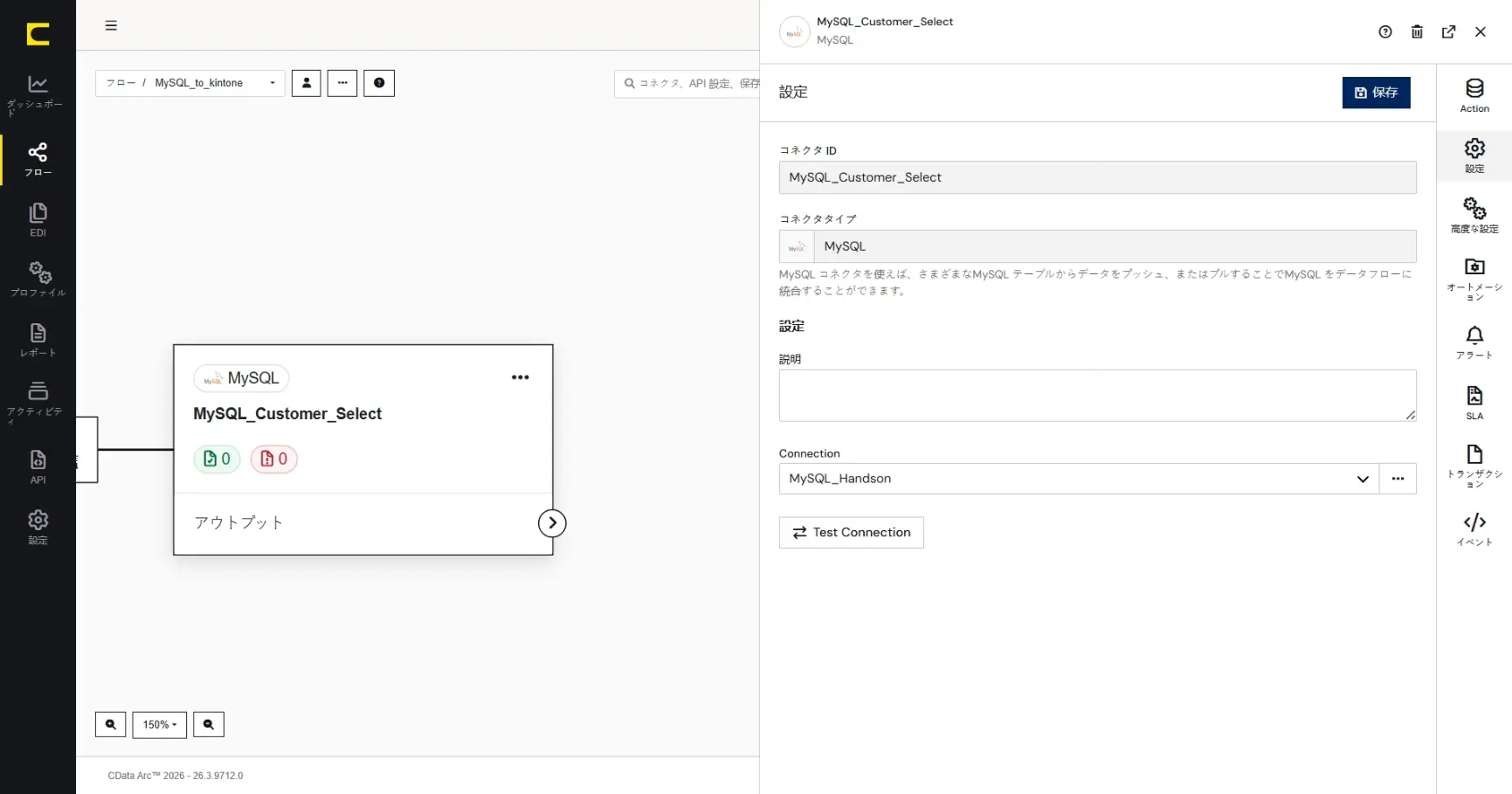This screenshot has height=794, width=1512.
Task: Select the MySQL_Customer_Select card title
Action: pyautogui.click(x=287, y=414)
